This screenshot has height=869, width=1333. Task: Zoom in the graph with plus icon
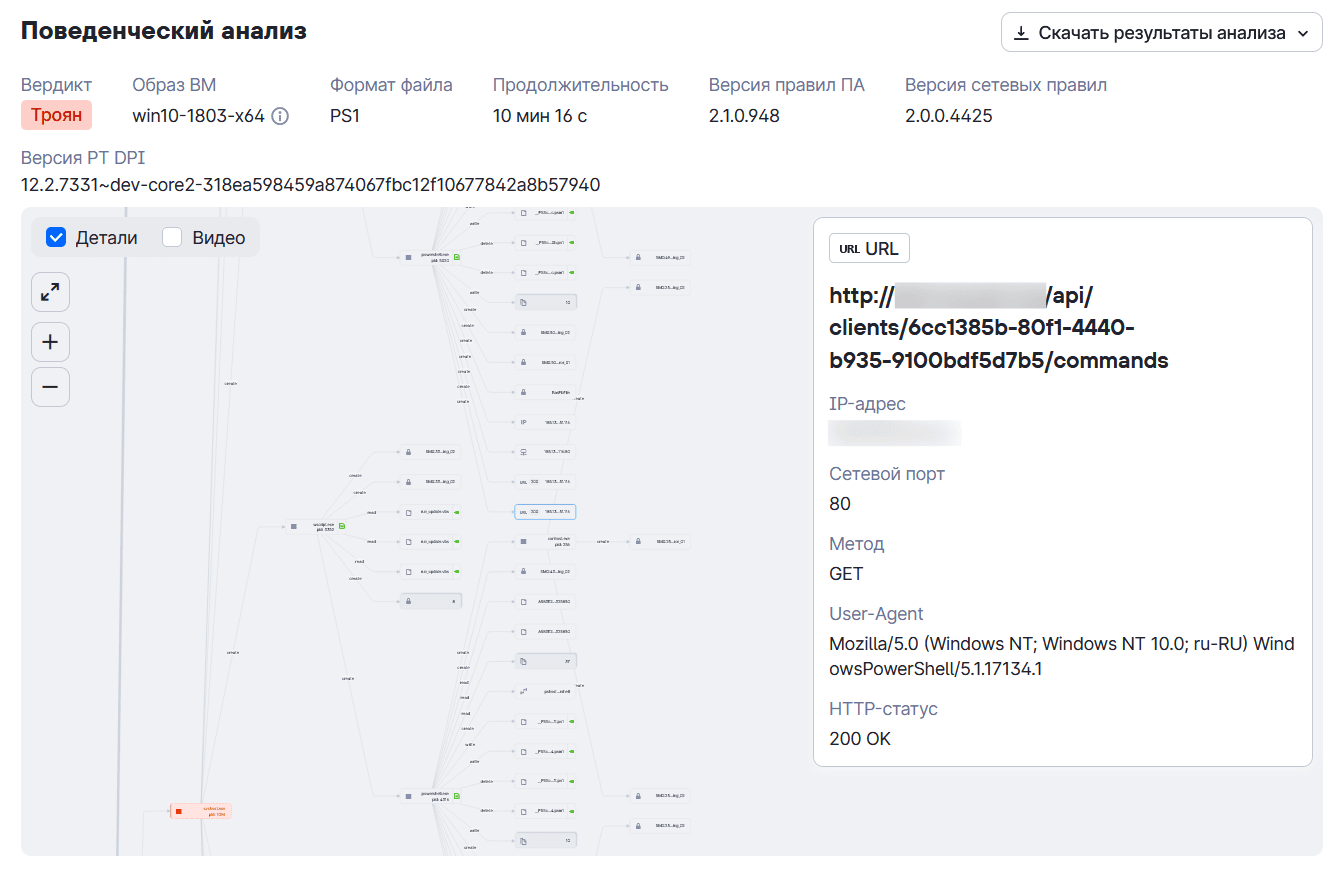[50, 342]
